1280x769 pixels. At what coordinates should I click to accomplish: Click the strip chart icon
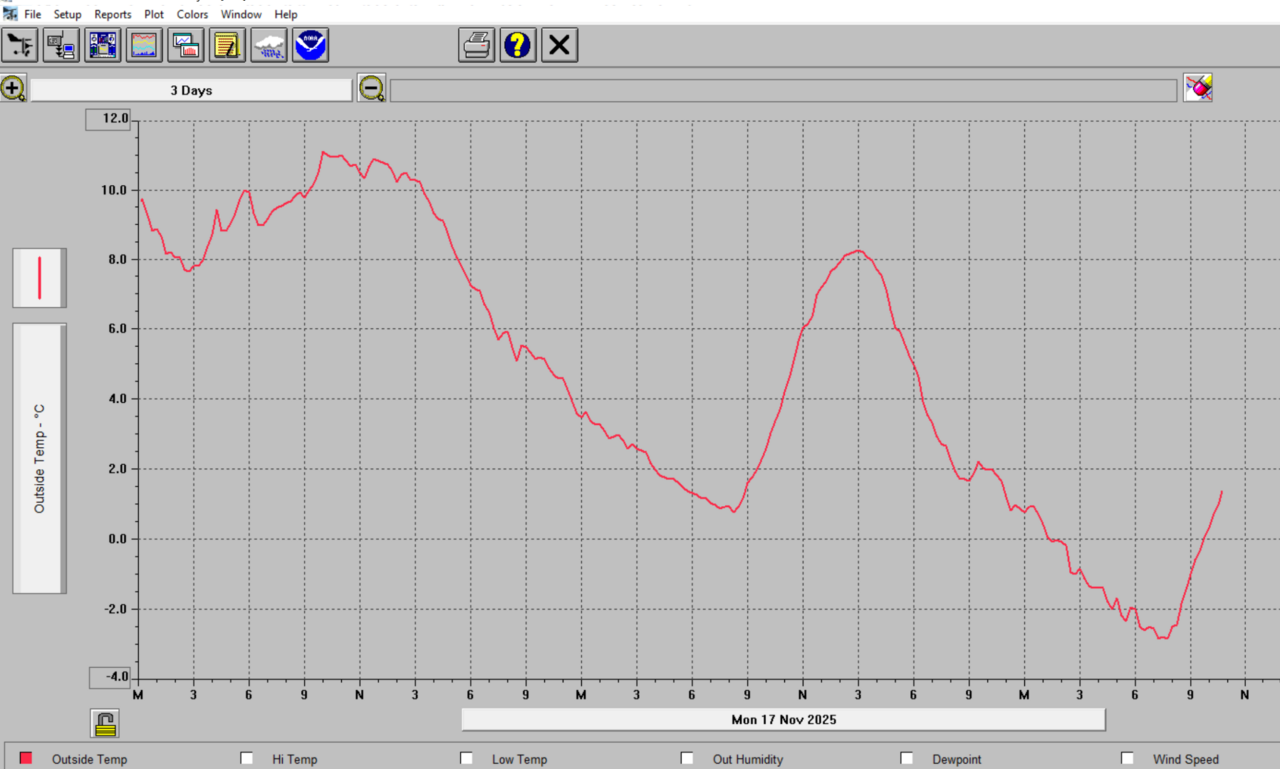tap(145, 45)
